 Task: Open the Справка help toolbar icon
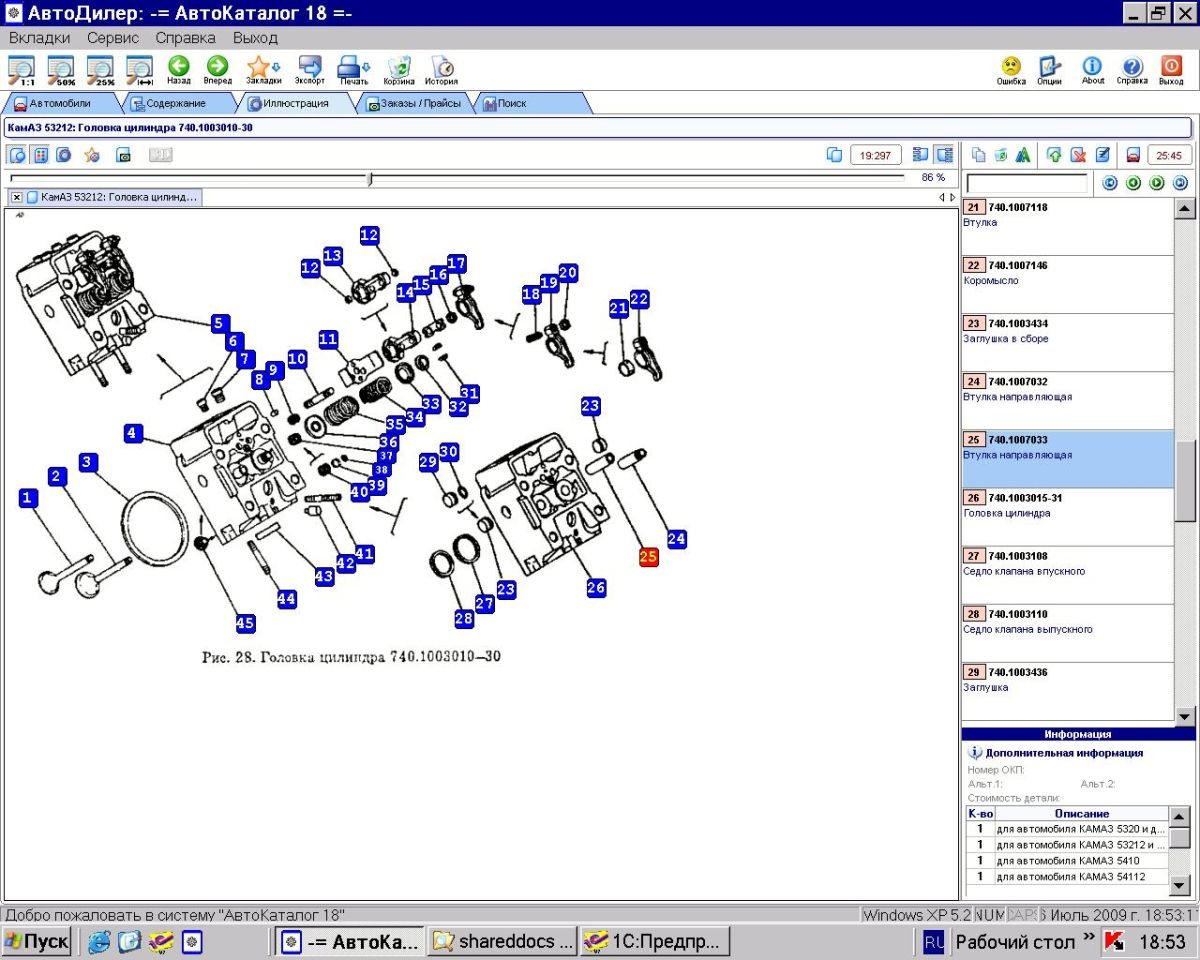point(1131,69)
